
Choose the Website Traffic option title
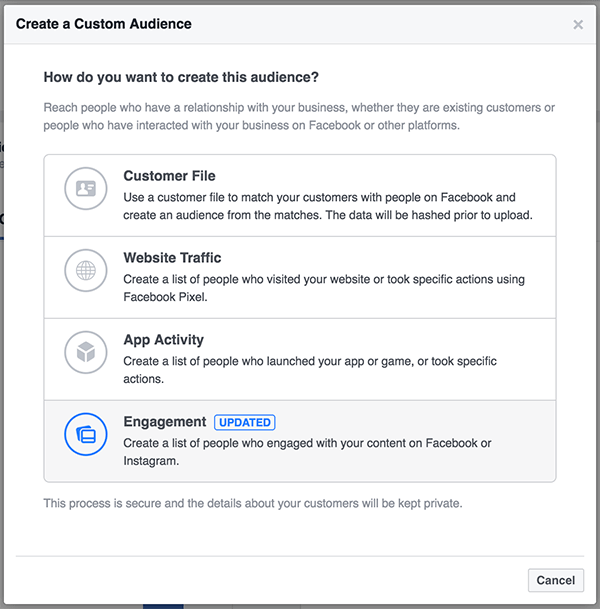tap(172, 258)
